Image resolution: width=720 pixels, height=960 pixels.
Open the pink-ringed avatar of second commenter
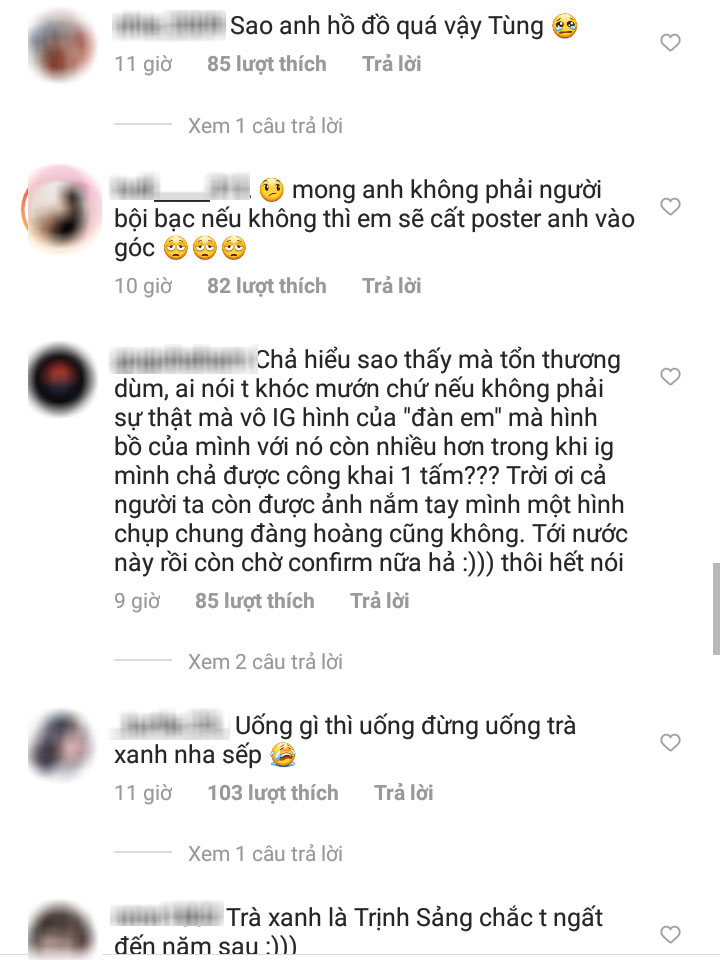point(61,209)
